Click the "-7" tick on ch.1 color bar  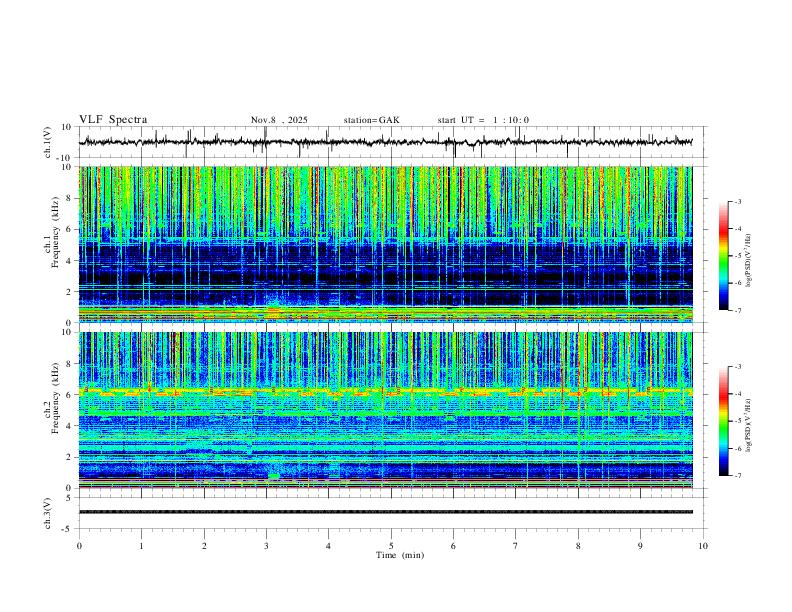click(737, 311)
